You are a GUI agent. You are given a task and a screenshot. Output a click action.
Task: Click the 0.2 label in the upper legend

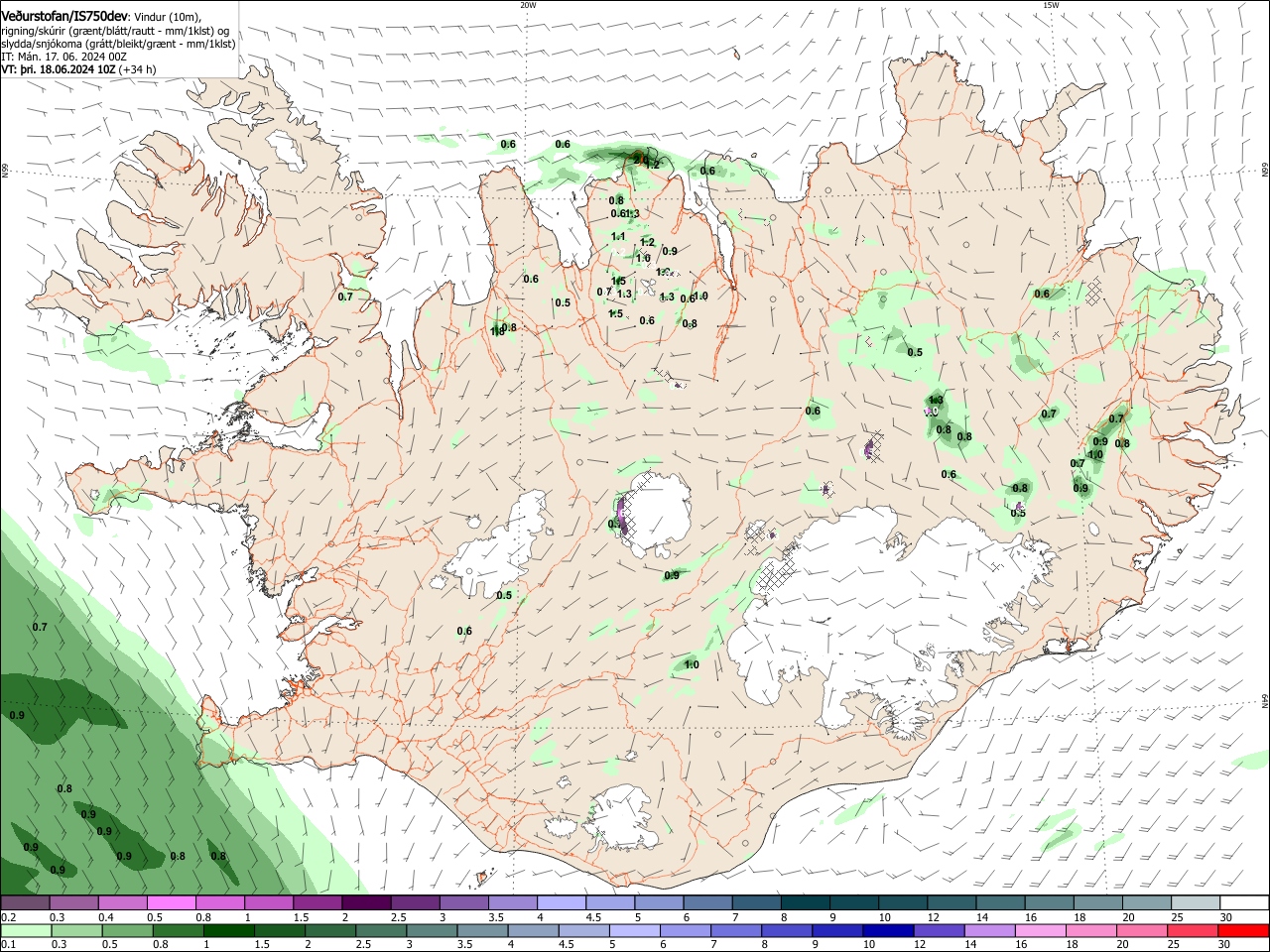click(x=8, y=917)
